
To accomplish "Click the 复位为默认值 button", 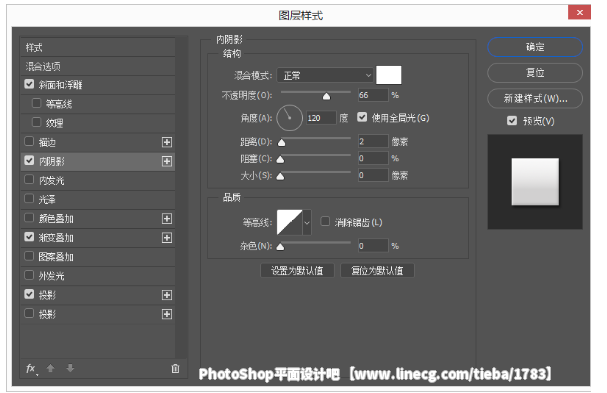I will click(377, 270).
